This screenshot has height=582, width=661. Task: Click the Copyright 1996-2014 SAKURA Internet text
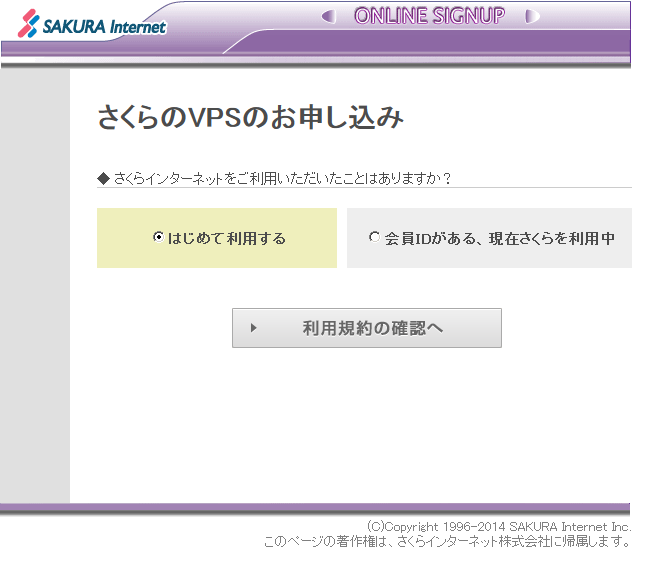click(498, 526)
